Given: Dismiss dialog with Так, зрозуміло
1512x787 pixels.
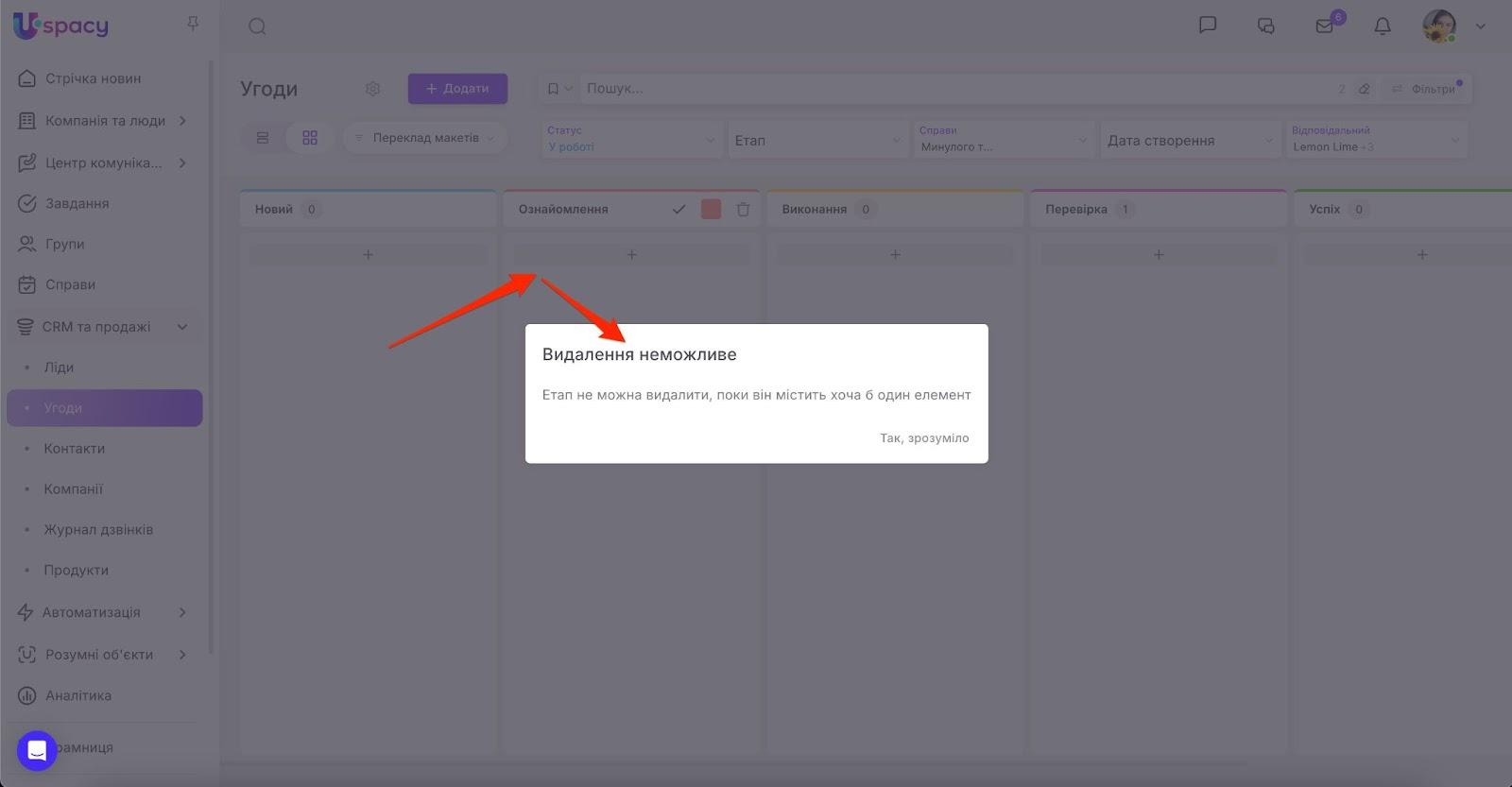Looking at the screenshot, I should (924, 438).
